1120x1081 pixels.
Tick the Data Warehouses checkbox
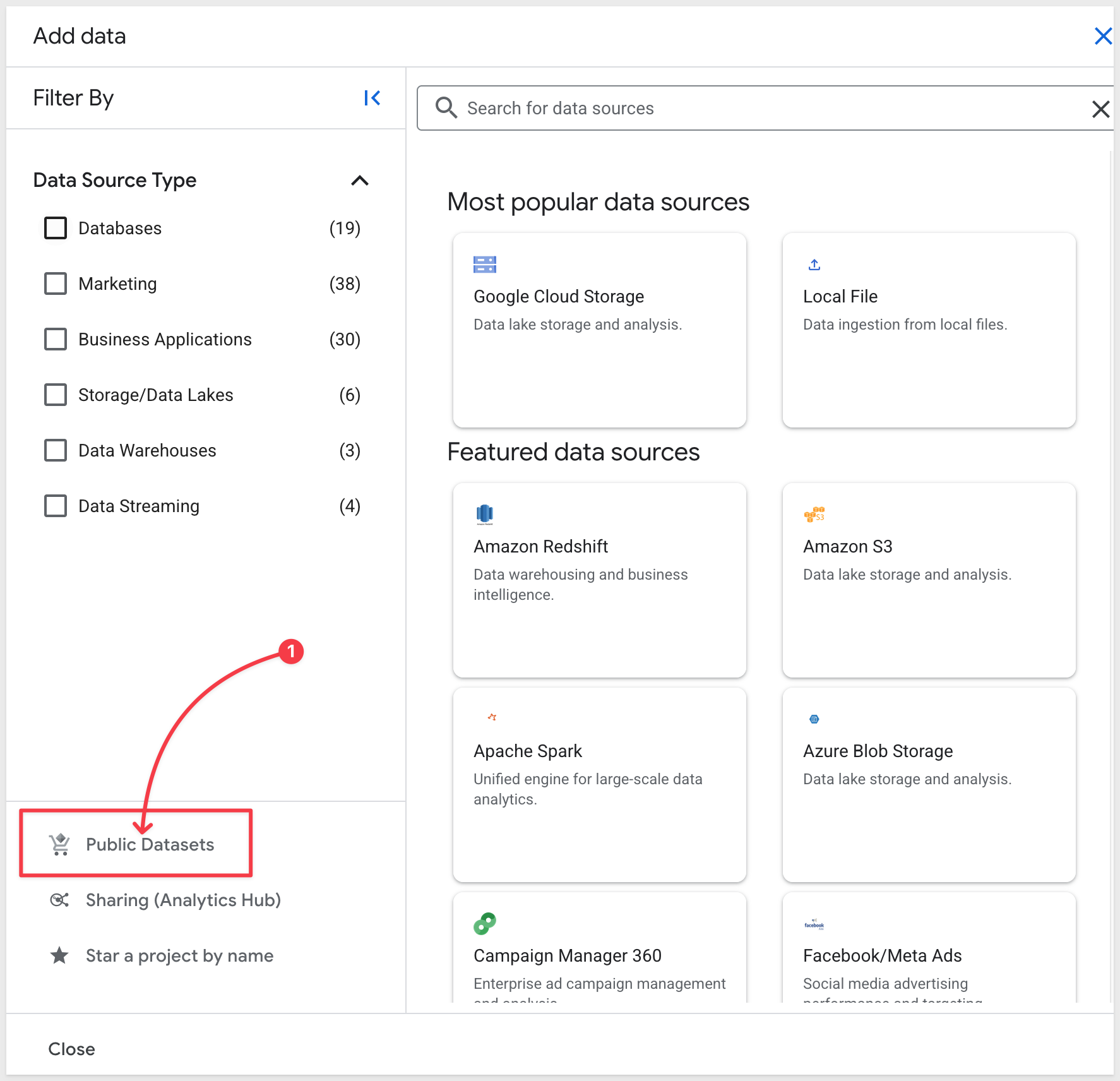click(x=56, y=450)
